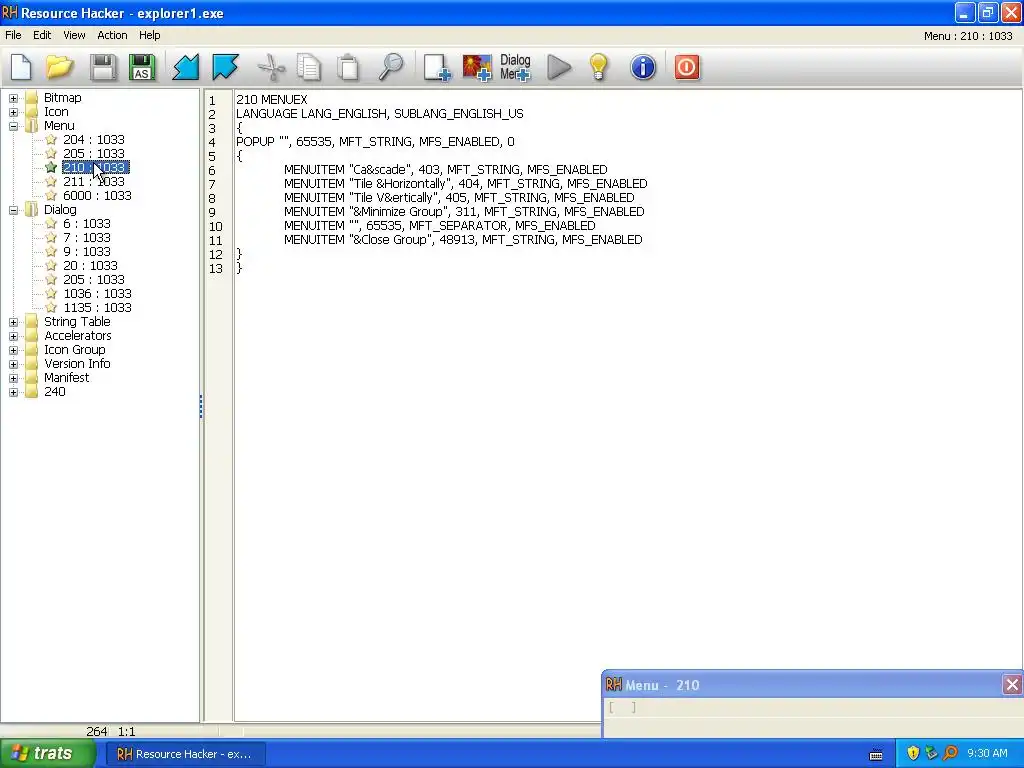Click the Paste clipboard icon

(348, 67)
